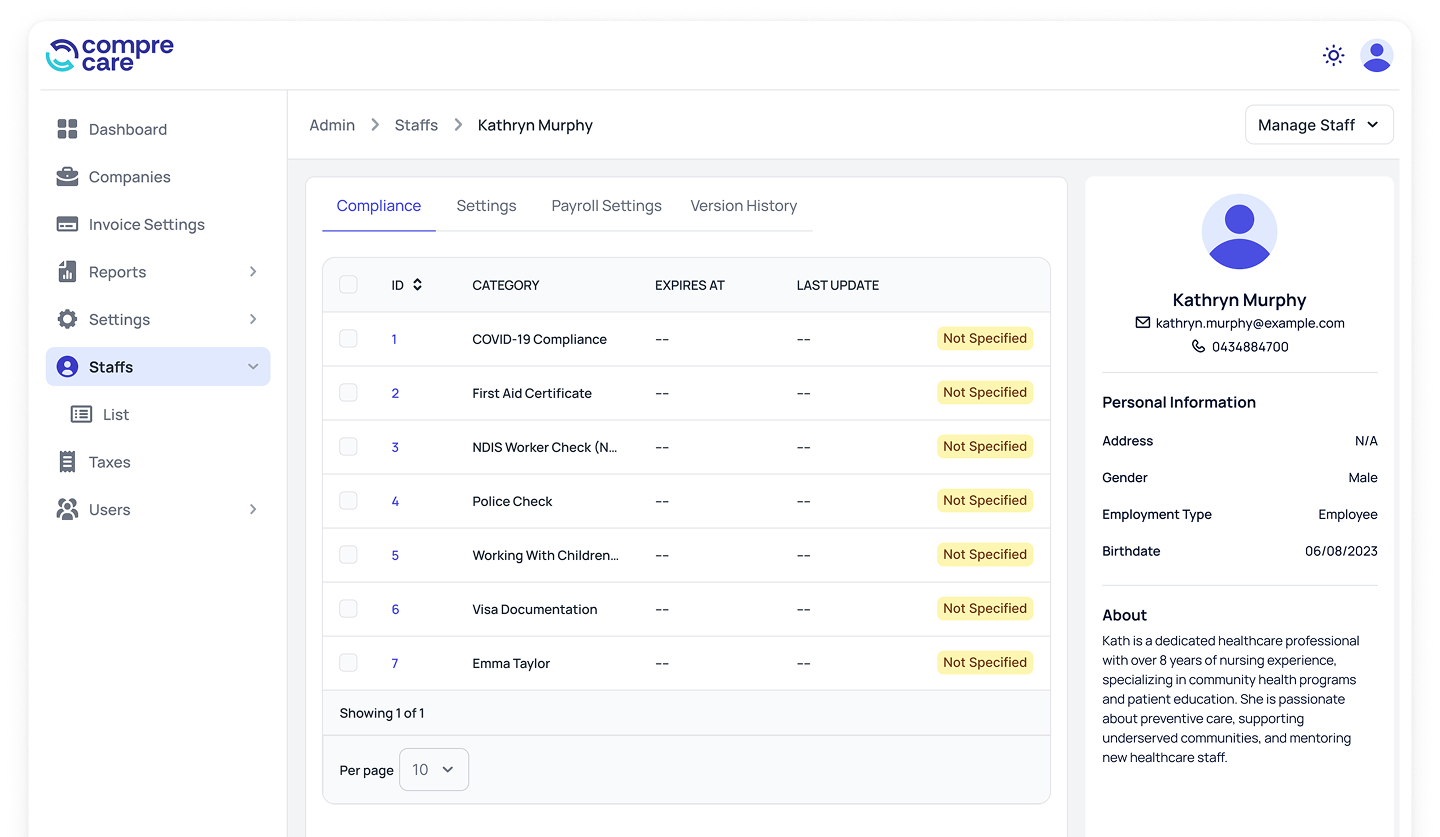The height and width of the screenshot is (837, 1440).
Task: Open compliance ID 6 link for Visa Documentation
Action: click(x=395, y=609)
